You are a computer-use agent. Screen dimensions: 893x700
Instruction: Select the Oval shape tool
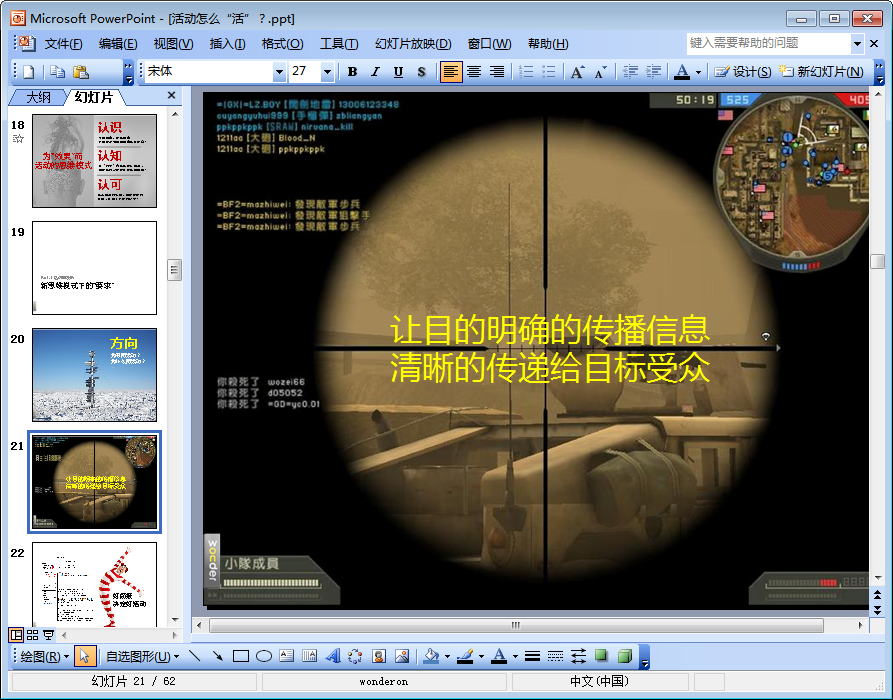(x=264, y=656)
